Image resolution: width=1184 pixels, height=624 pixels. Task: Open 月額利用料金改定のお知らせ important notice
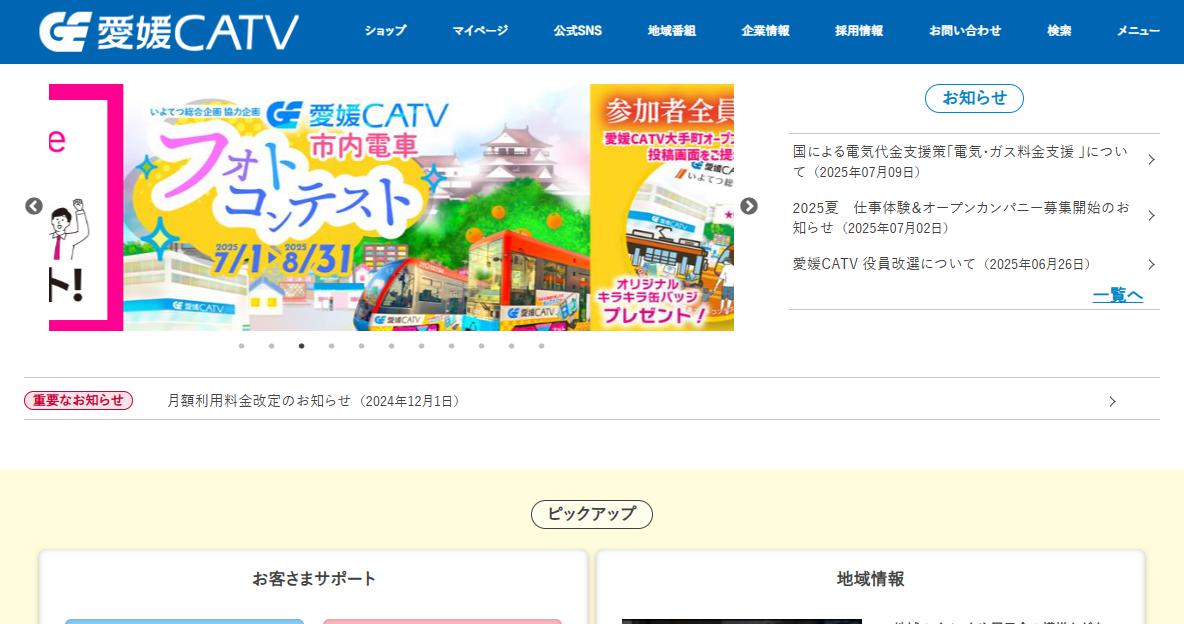[x=313, y=401]
